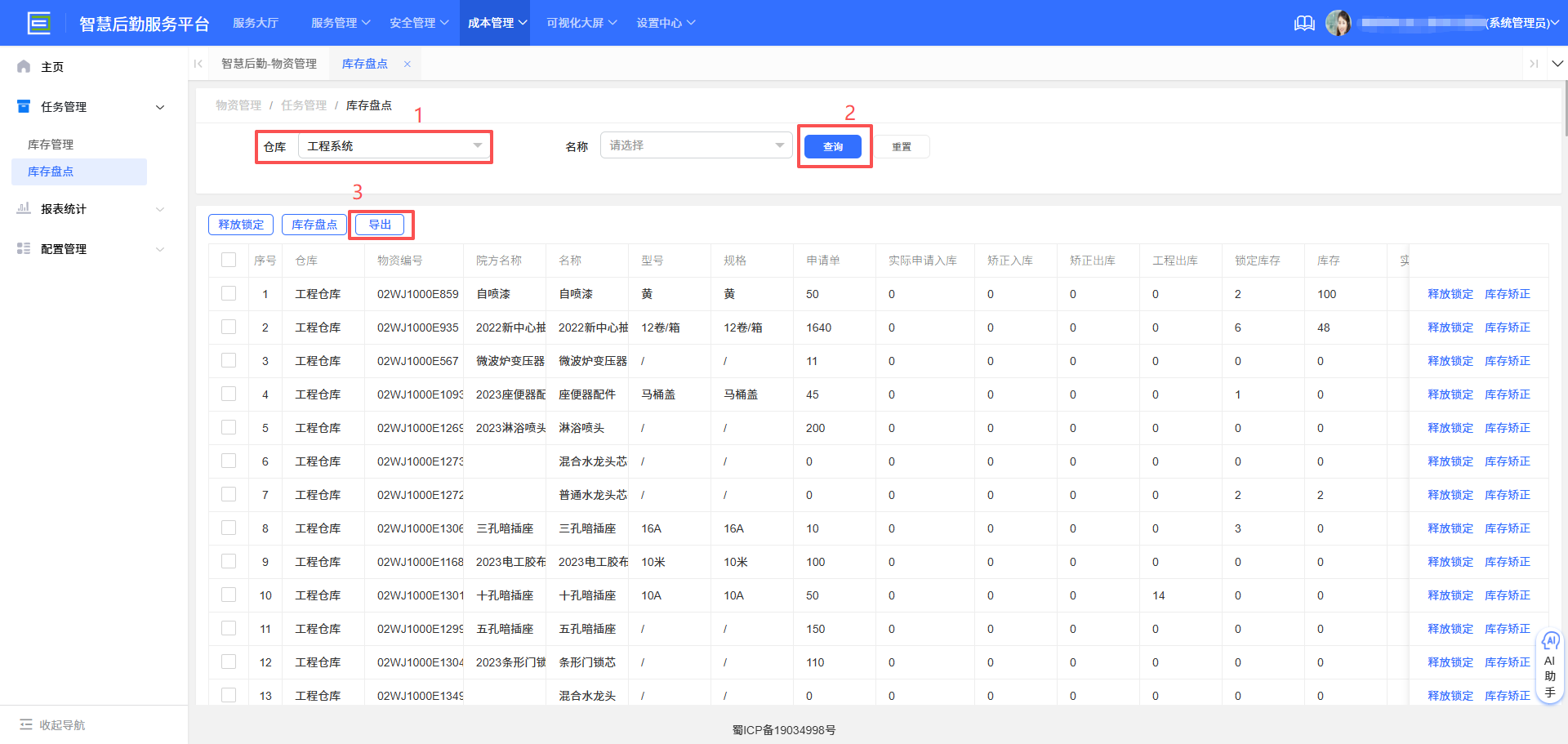
Task: Open the 主页 home icon in sidebar
Action: pyautogui.click(x=24, y=66)
